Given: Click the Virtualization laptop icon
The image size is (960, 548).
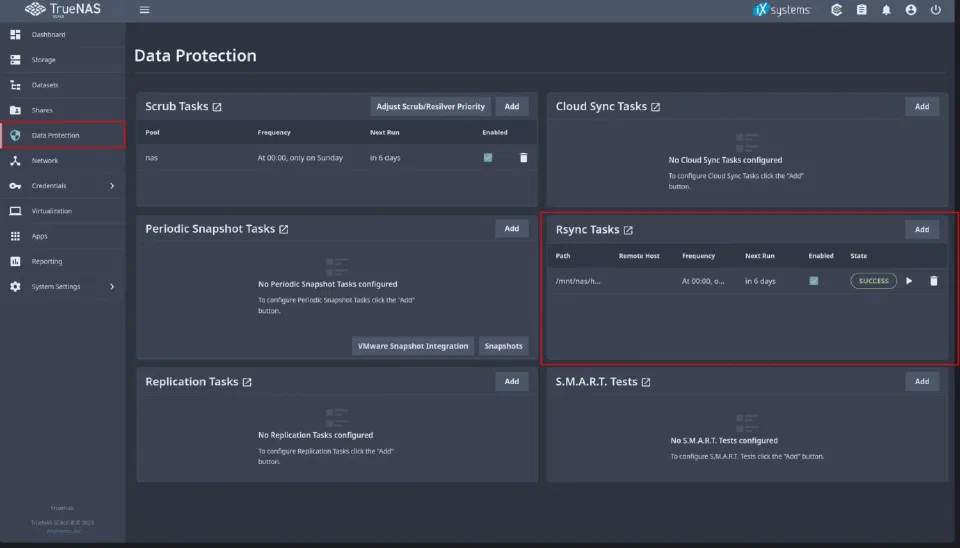Looking at the screenshot, I should tap(15, 211).
